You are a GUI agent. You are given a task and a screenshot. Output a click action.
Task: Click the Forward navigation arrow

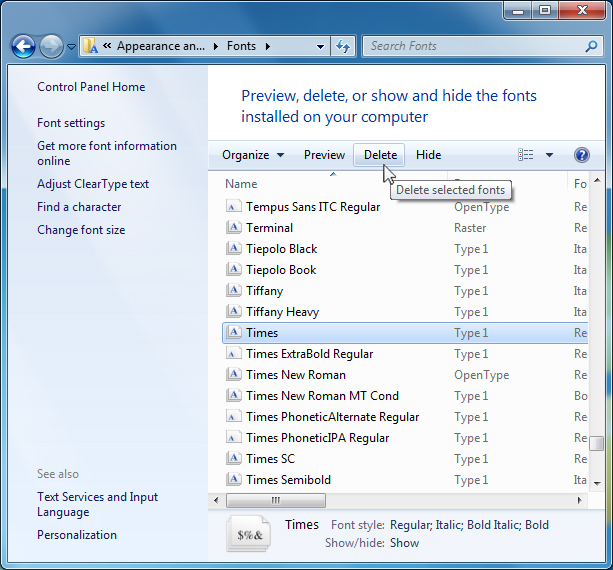click(x=51, y=47)
